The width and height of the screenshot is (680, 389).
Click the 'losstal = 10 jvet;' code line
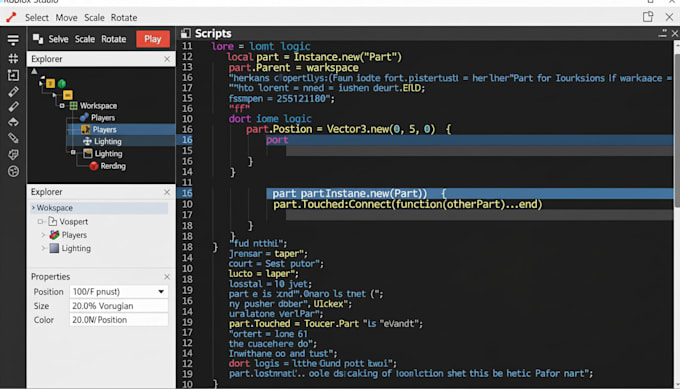[x=270, y=284]
